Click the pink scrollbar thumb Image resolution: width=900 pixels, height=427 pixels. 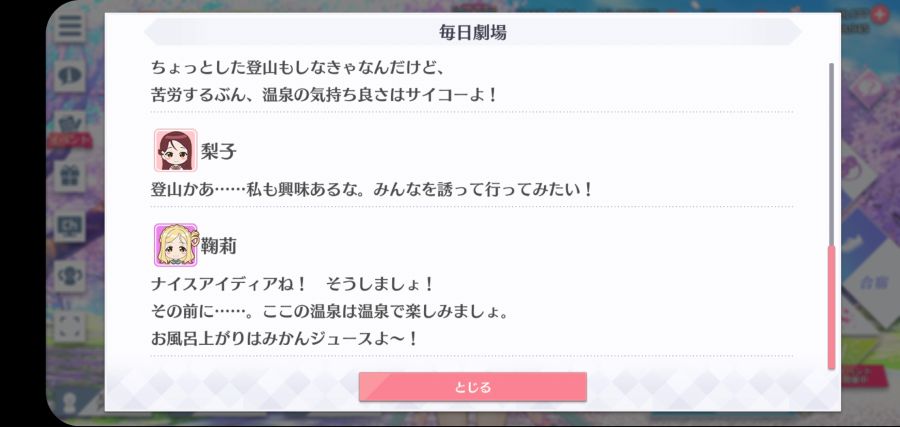(832, 307)
